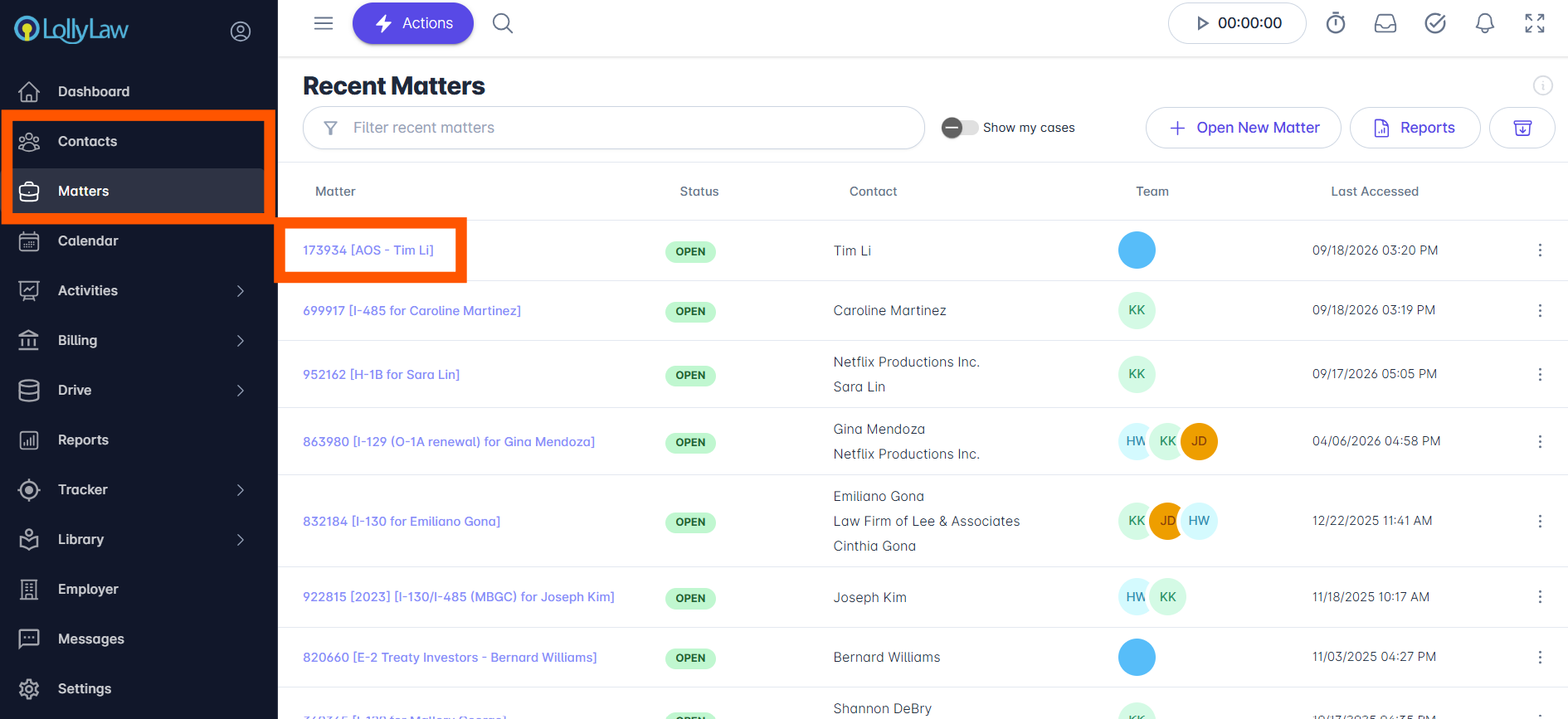Open row options for Tim Li matter

point(1540,250)
